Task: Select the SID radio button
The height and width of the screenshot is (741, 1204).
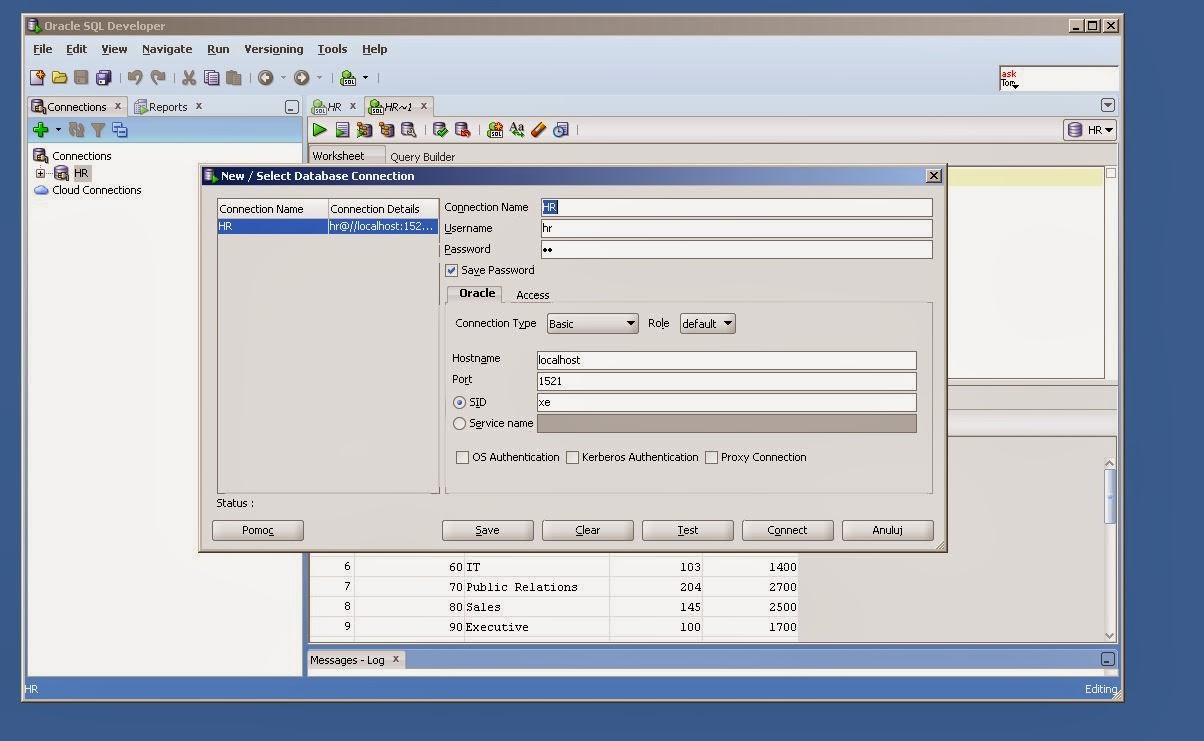Action: point(460,403)
